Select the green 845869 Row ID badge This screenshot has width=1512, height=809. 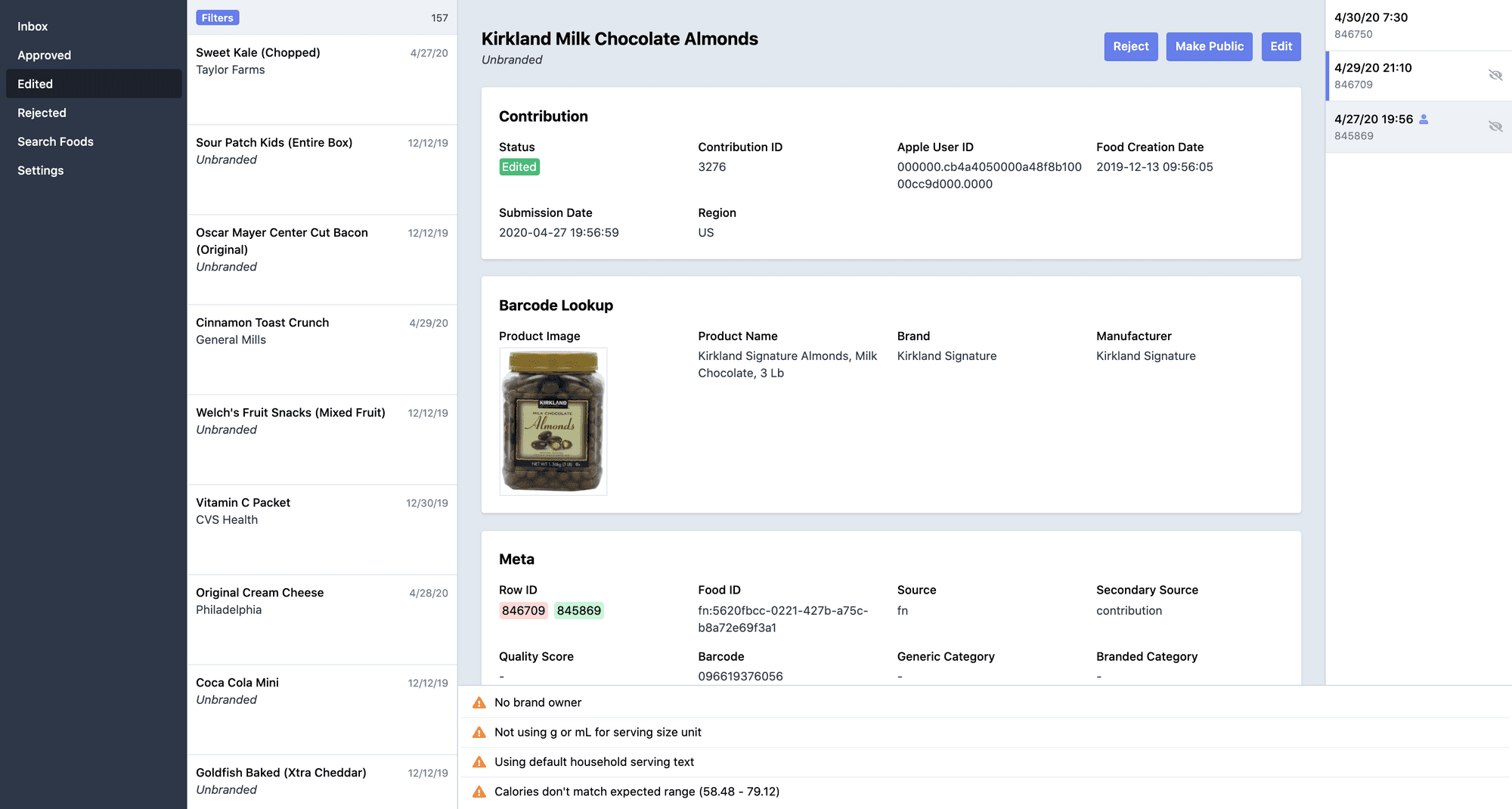[578, 610]
